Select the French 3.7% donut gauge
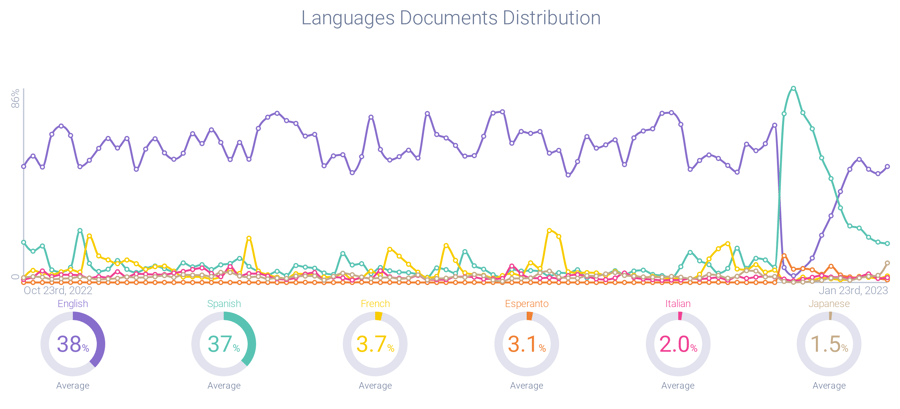 pyautogui.click(x=375, y=345)
